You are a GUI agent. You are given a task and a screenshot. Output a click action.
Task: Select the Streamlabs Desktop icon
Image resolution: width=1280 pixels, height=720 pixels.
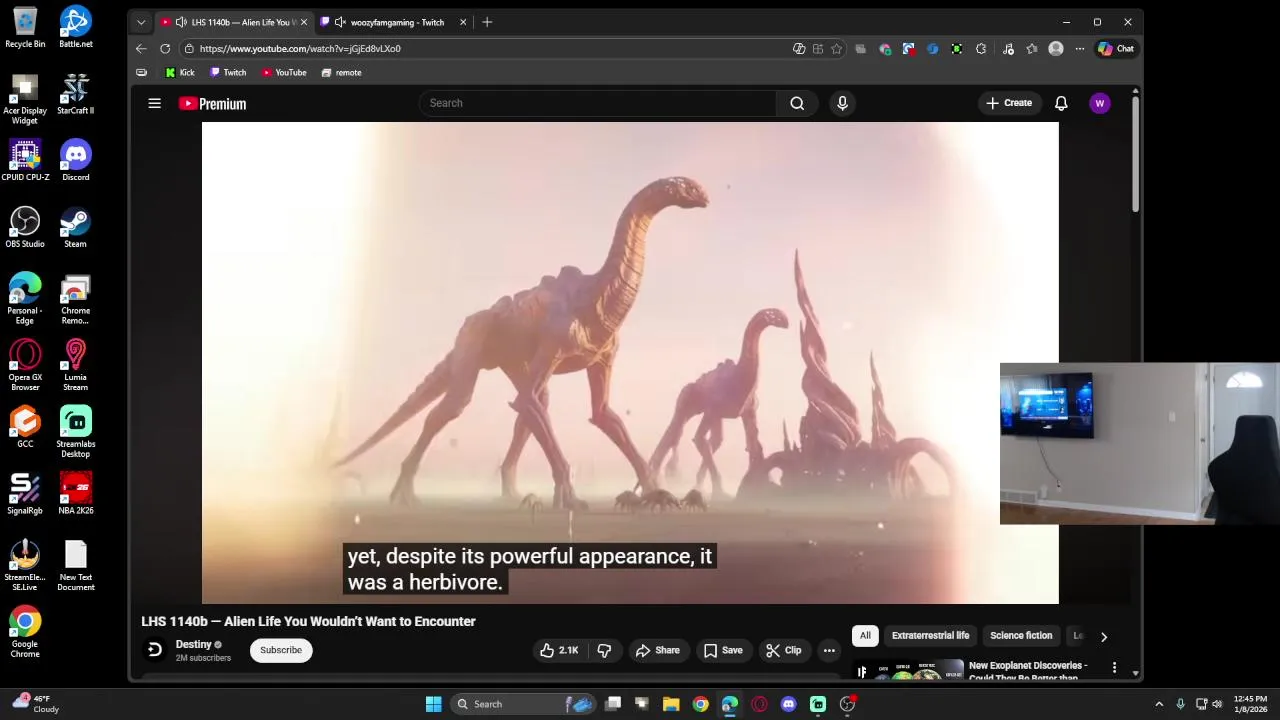[x=75, y=432]
